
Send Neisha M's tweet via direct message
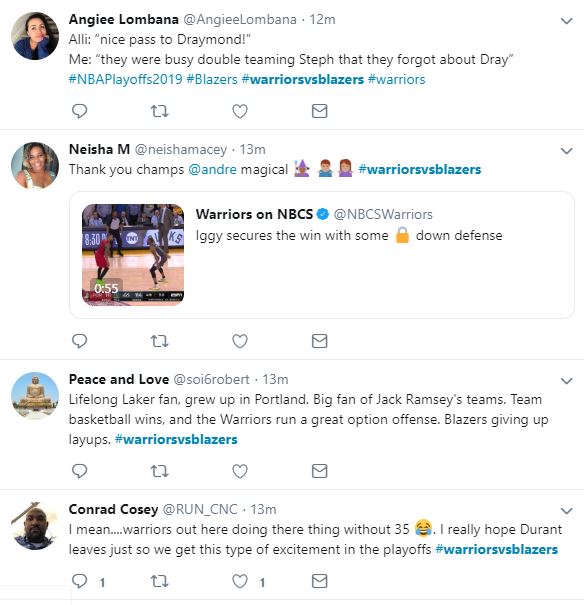coord(319,341)
